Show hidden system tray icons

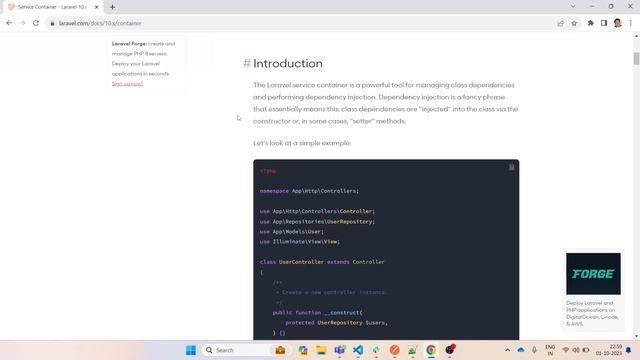[507, 350]
